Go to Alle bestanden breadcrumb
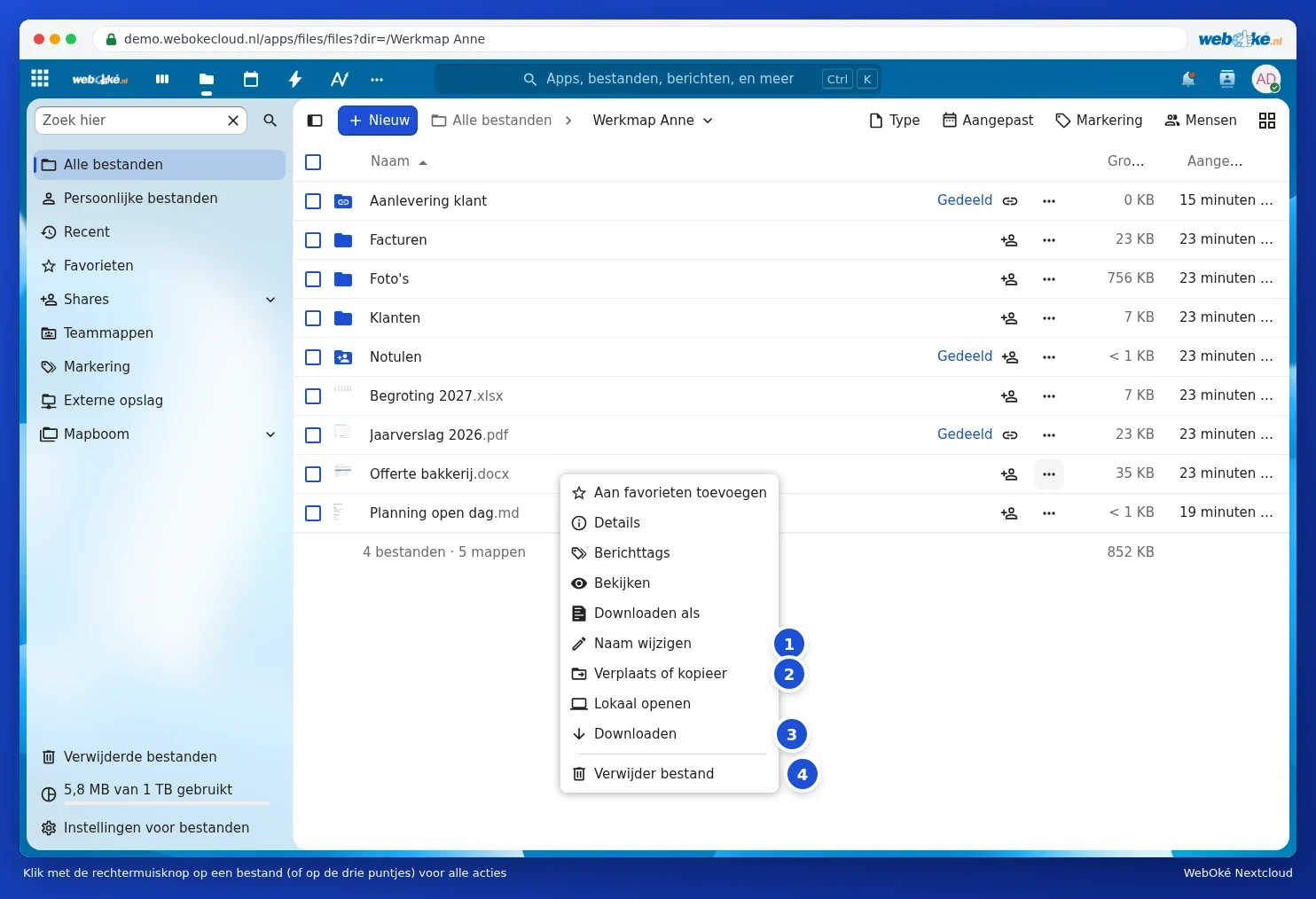 (491, 121)
